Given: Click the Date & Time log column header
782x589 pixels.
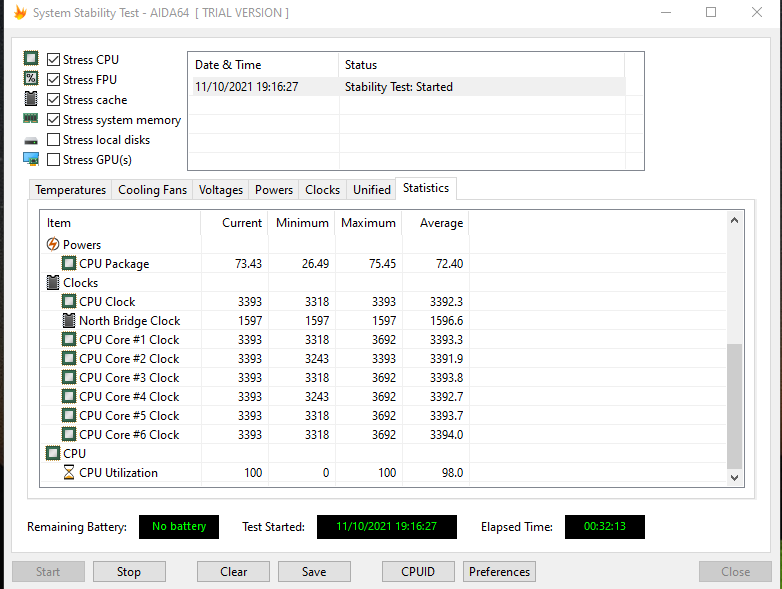Looking at the screenshot, I should tap(263, 65).
